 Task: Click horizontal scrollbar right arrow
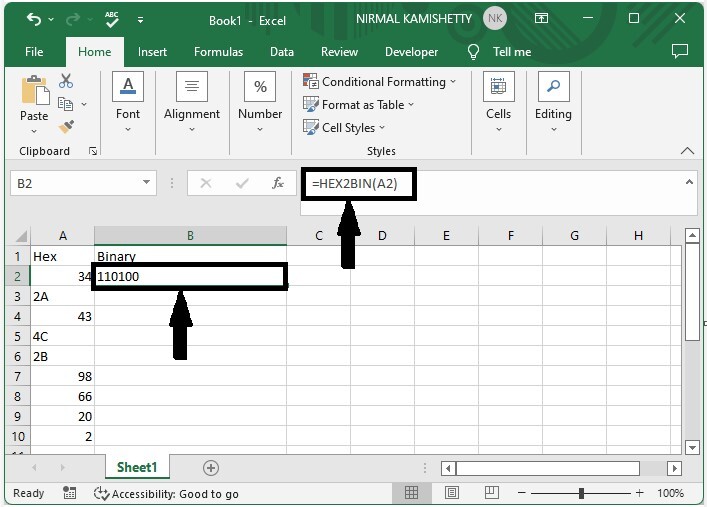(674, 468)
